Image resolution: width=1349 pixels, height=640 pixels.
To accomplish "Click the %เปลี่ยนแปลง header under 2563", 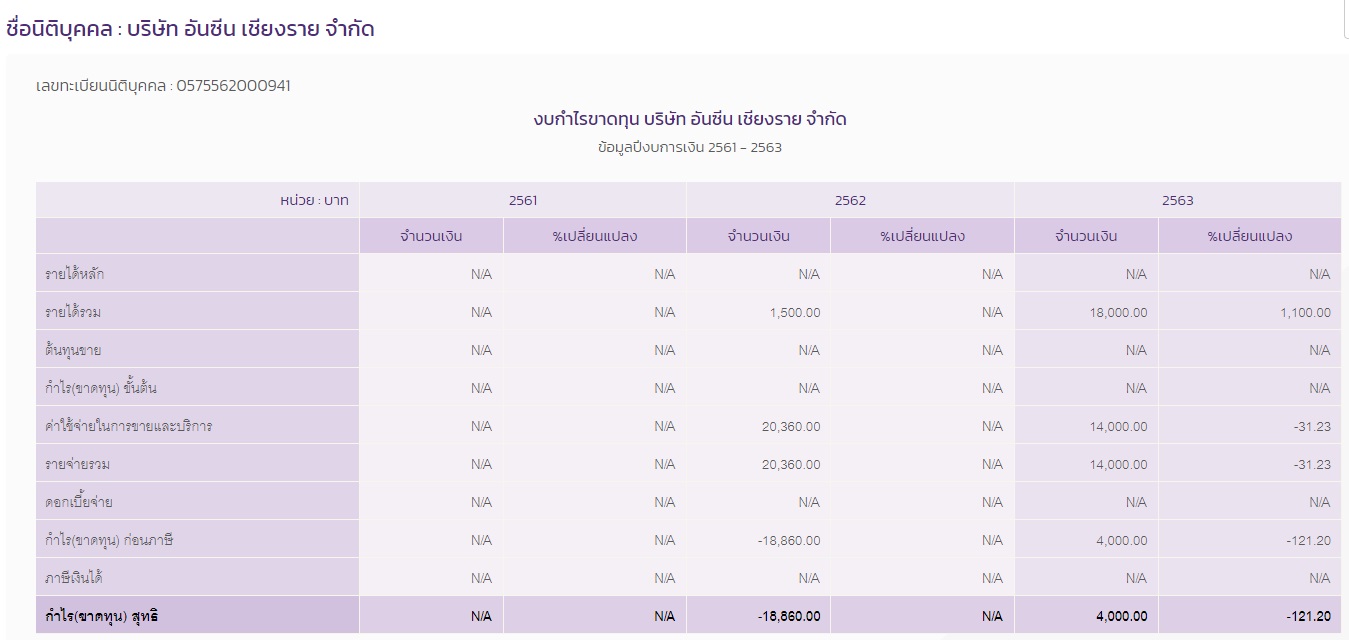I will (1249, 236).
